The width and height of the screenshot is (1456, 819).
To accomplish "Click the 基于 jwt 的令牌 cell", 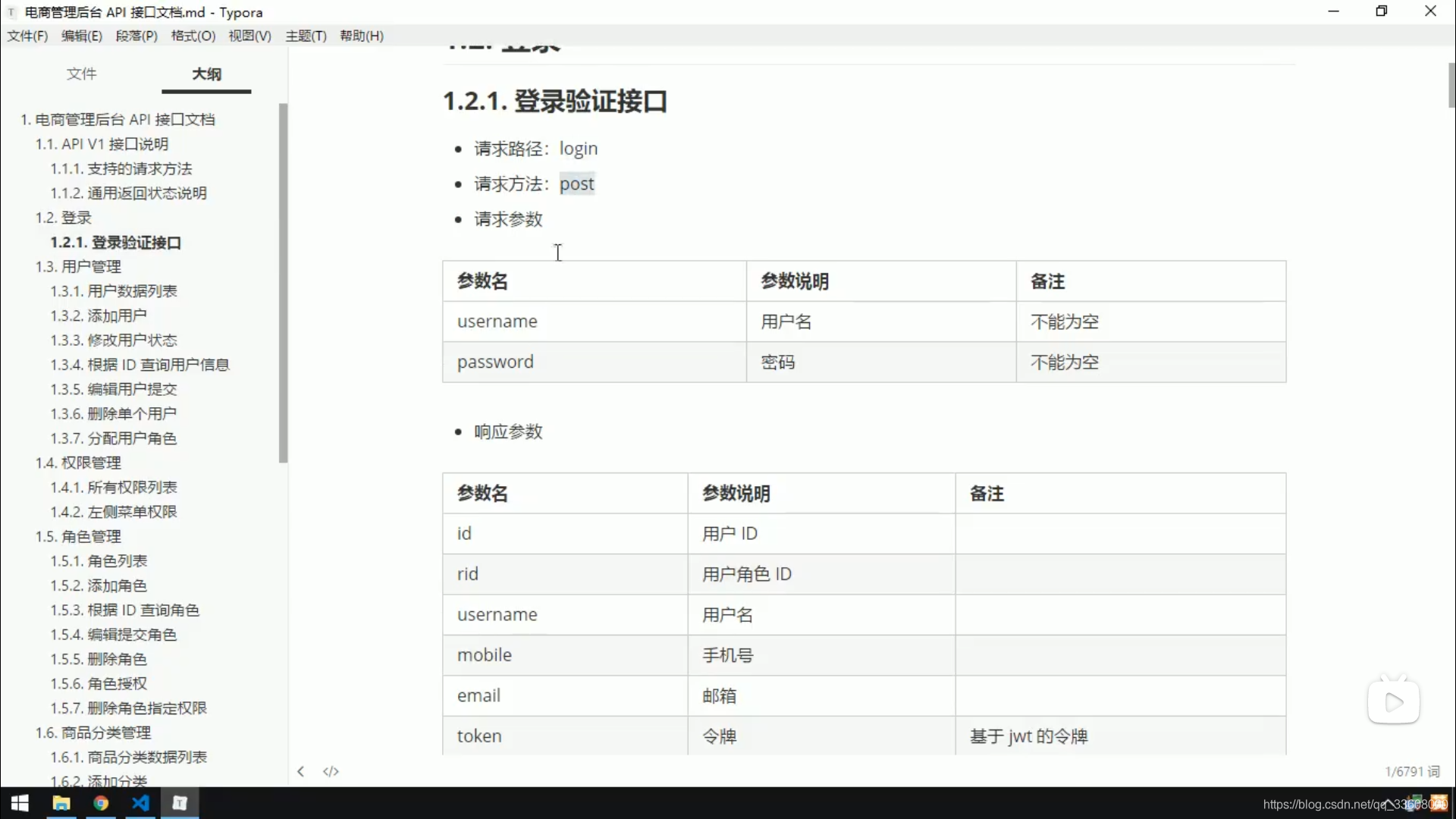I will click(x=1121, y=736).
